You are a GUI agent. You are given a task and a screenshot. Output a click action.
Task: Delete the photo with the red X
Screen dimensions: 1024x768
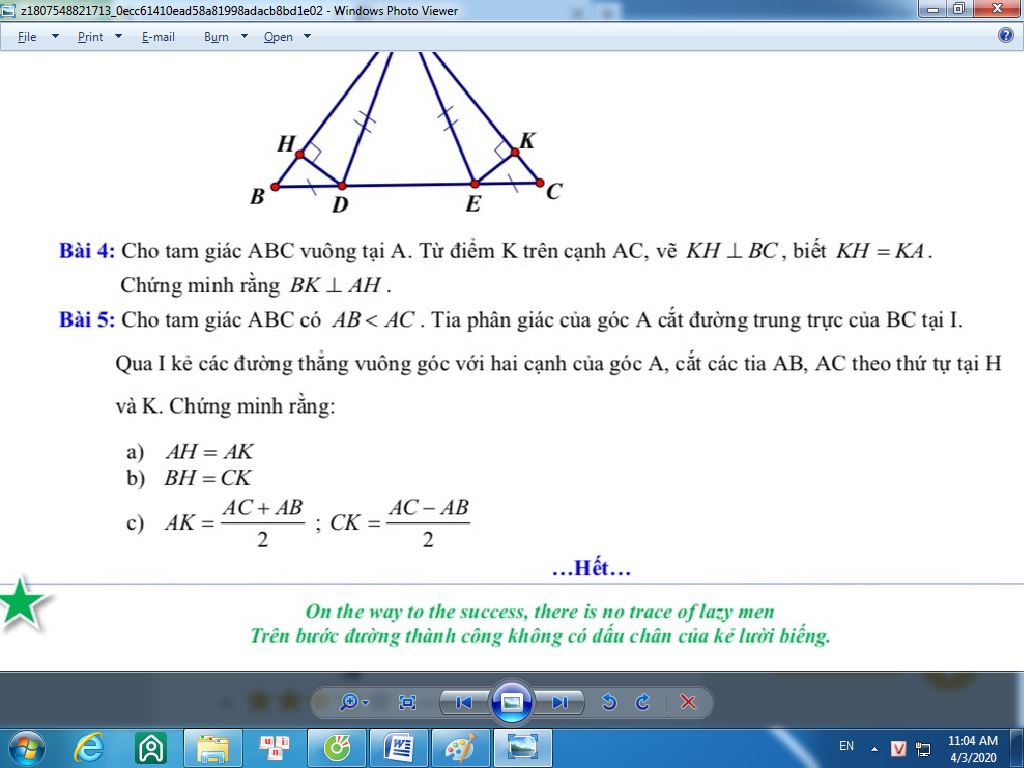coord(688,702)
